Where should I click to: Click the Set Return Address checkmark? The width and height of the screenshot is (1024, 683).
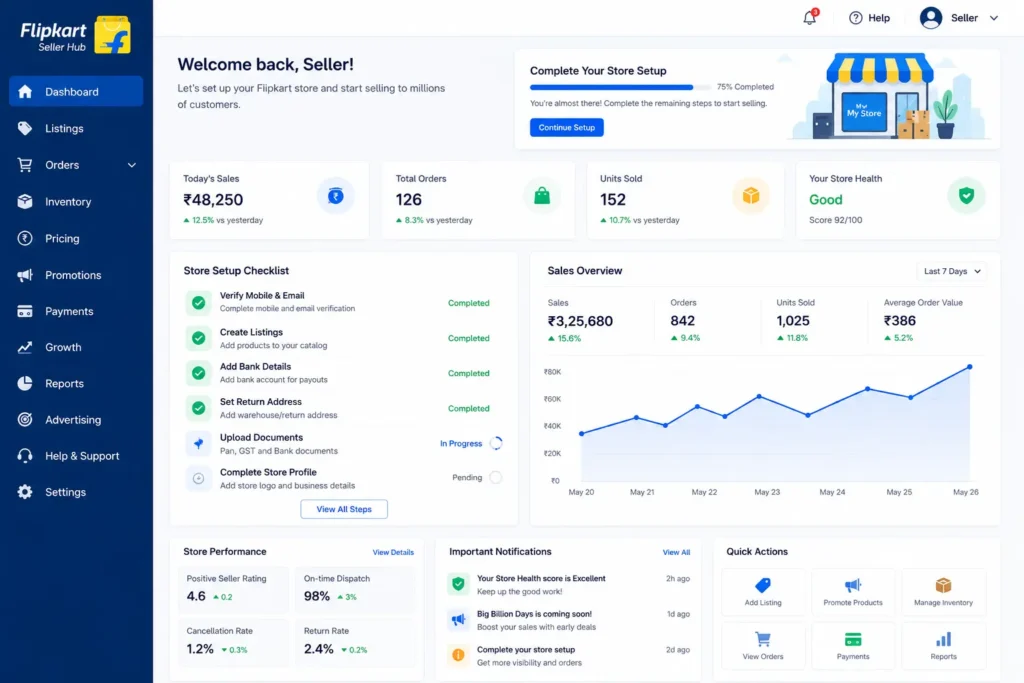click(199, 408)
